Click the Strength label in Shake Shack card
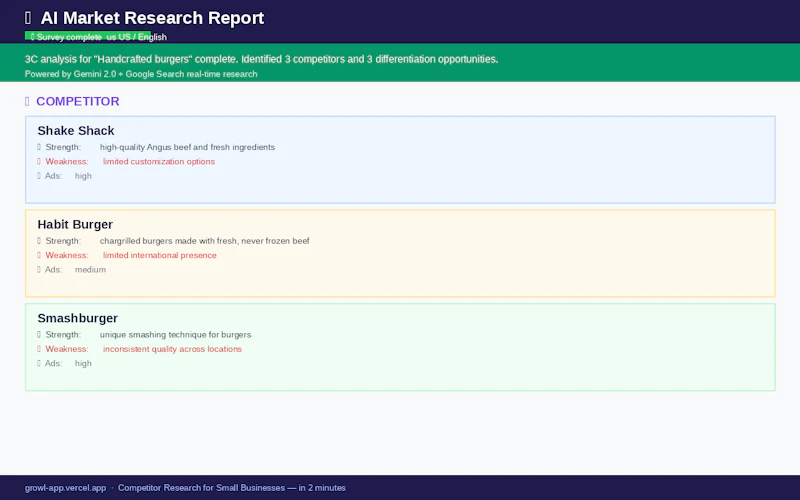Viewport: 800px width, 500px height. (63, 147)
